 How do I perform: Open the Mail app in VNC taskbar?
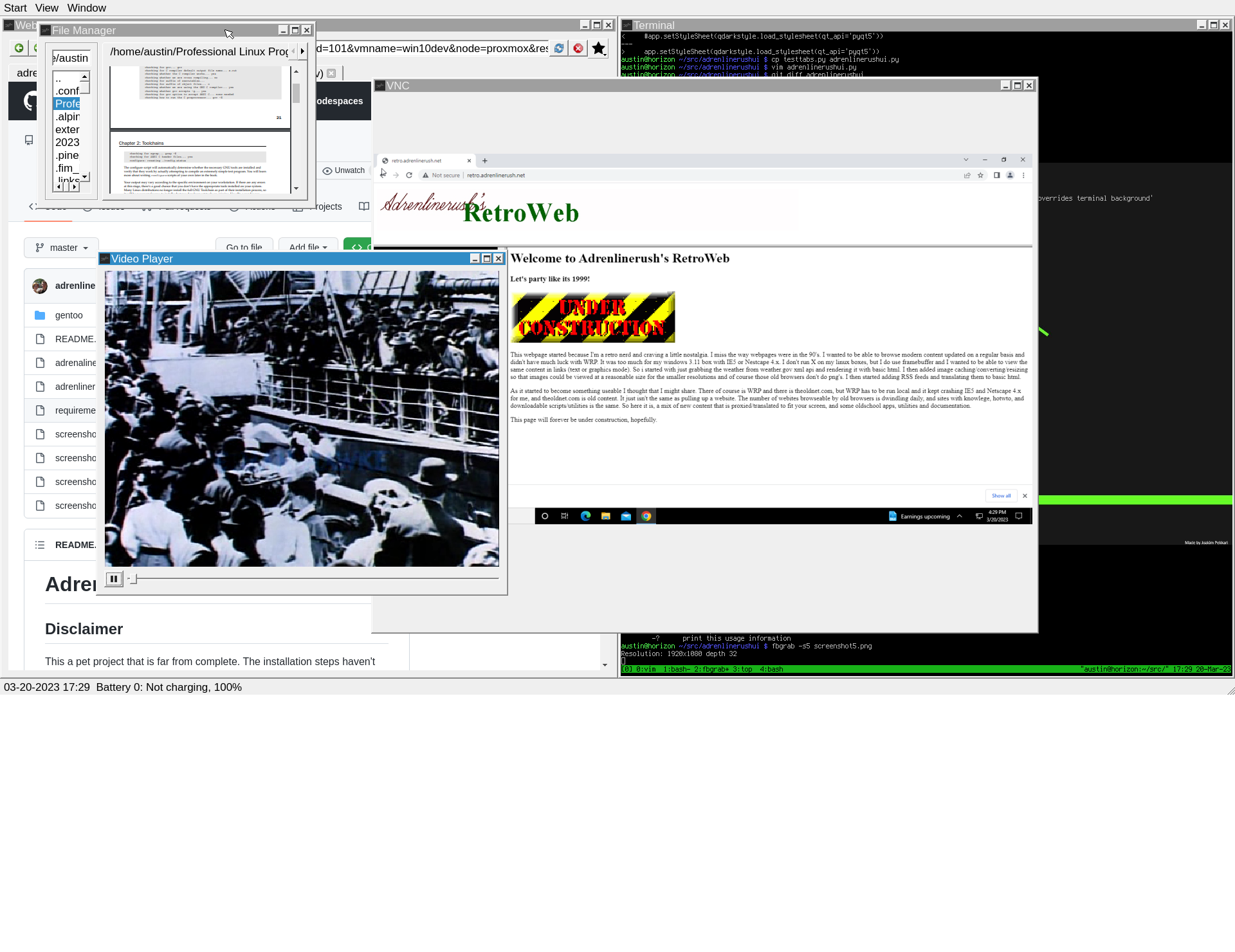(626, 516)
